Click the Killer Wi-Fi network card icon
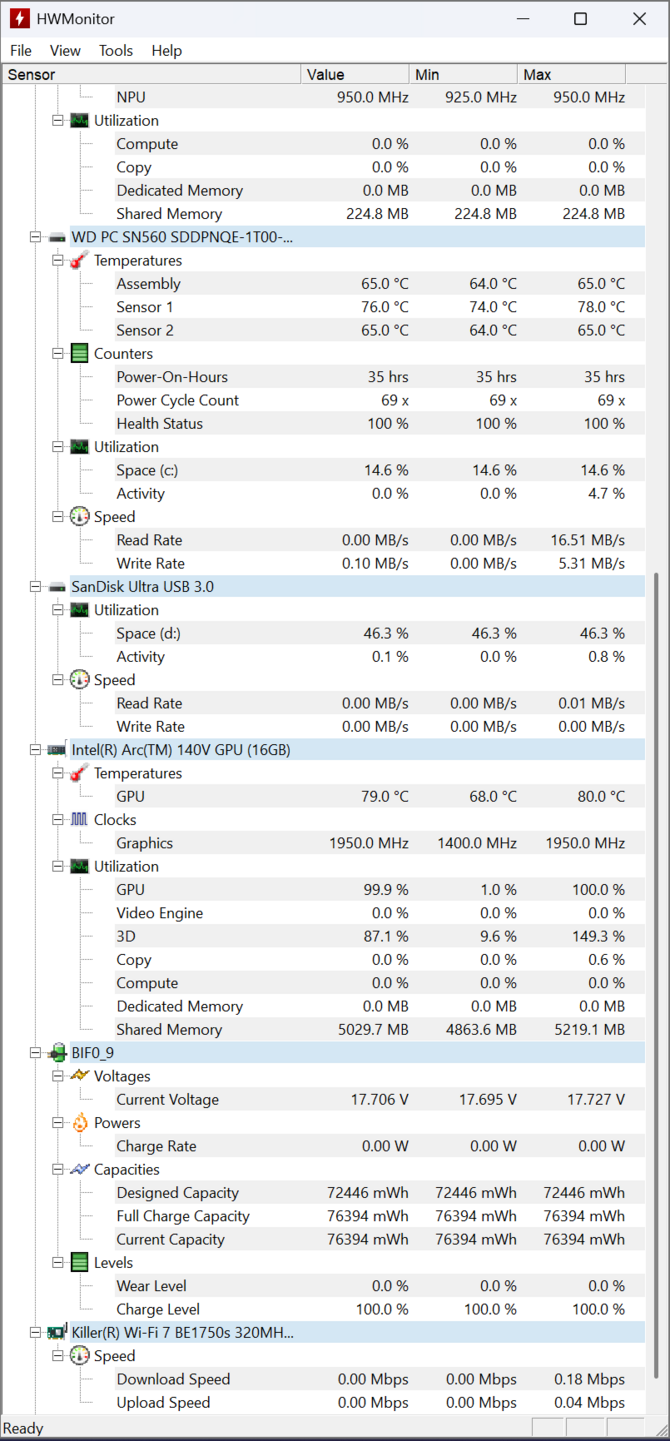This screenshot has height=1441, width=670. coord(57,1333)
